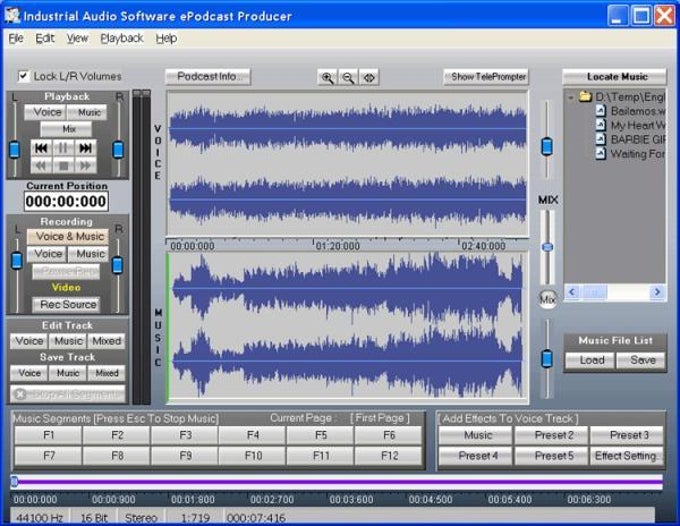This screenshot has width=680, height=526.
Task: Click the Current Position time field
Action: click(x=66, y=201)
